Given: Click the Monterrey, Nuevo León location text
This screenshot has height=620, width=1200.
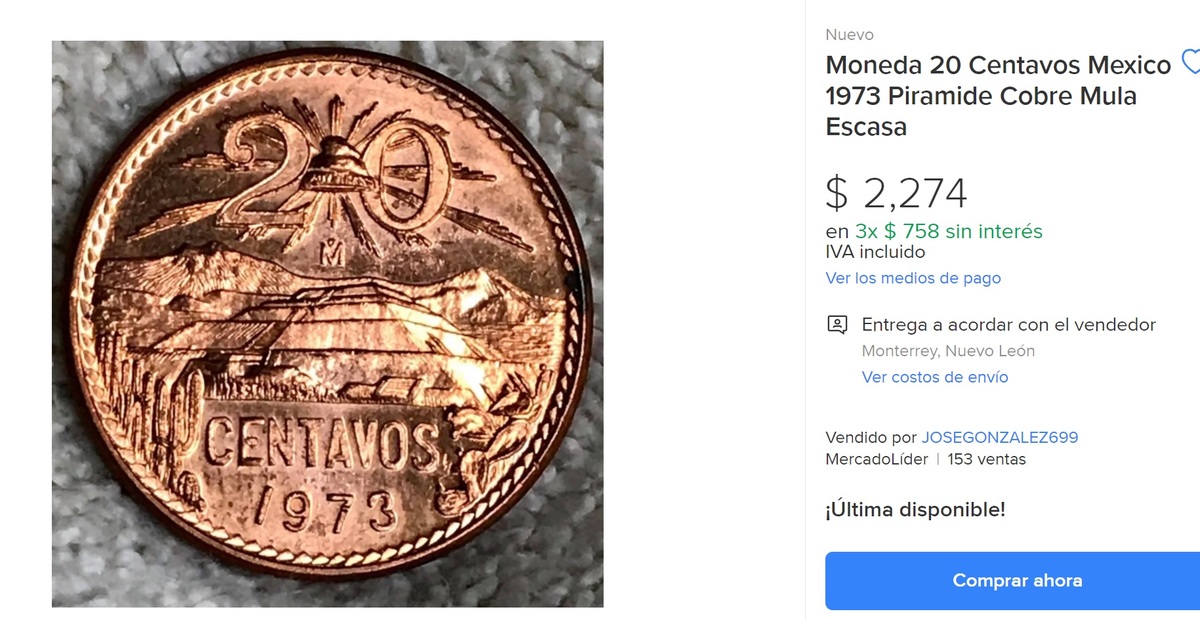Looking at the screenshot, I should click(x=948, y=351).
